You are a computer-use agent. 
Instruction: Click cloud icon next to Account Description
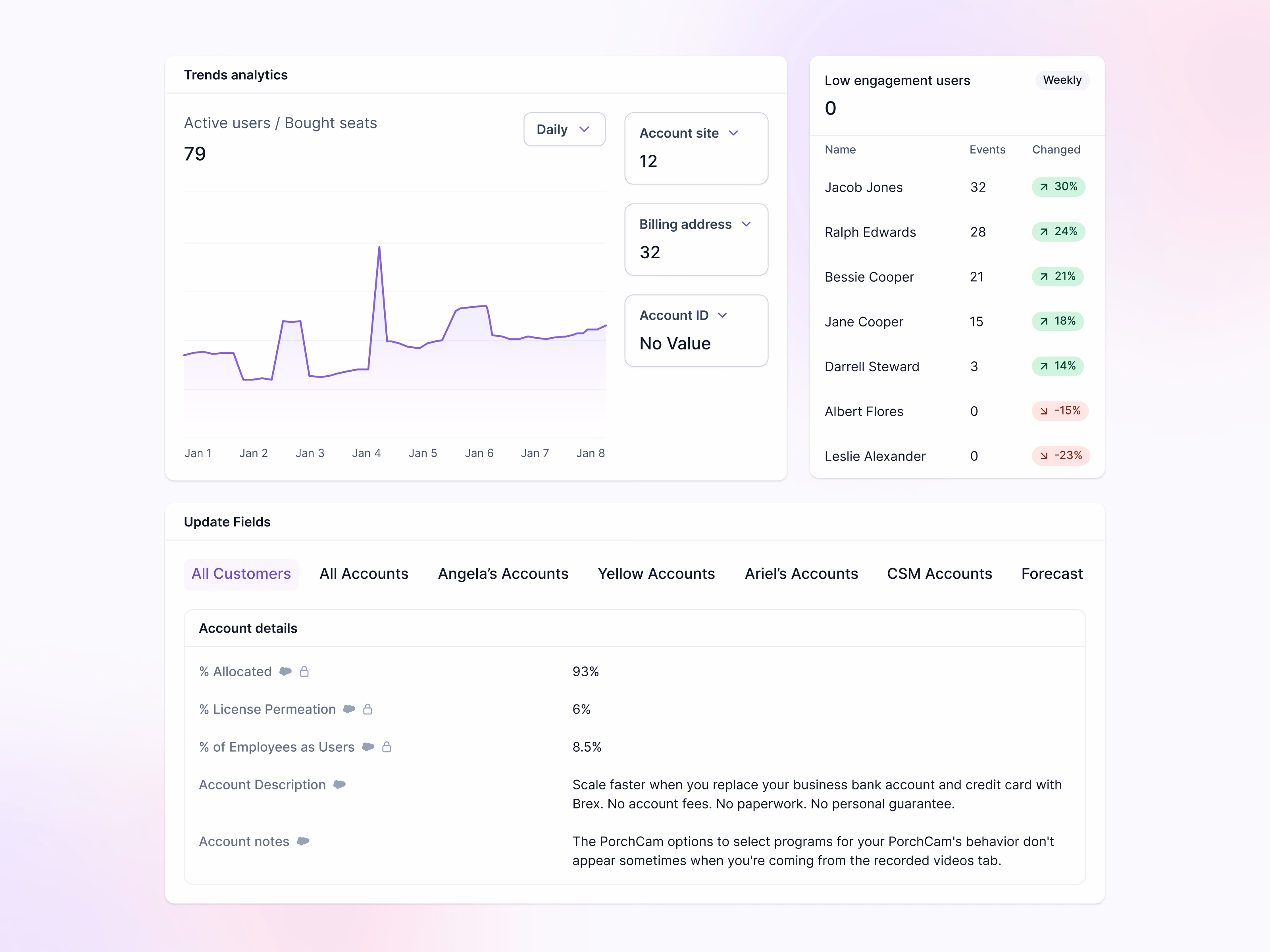click(339, 785)
